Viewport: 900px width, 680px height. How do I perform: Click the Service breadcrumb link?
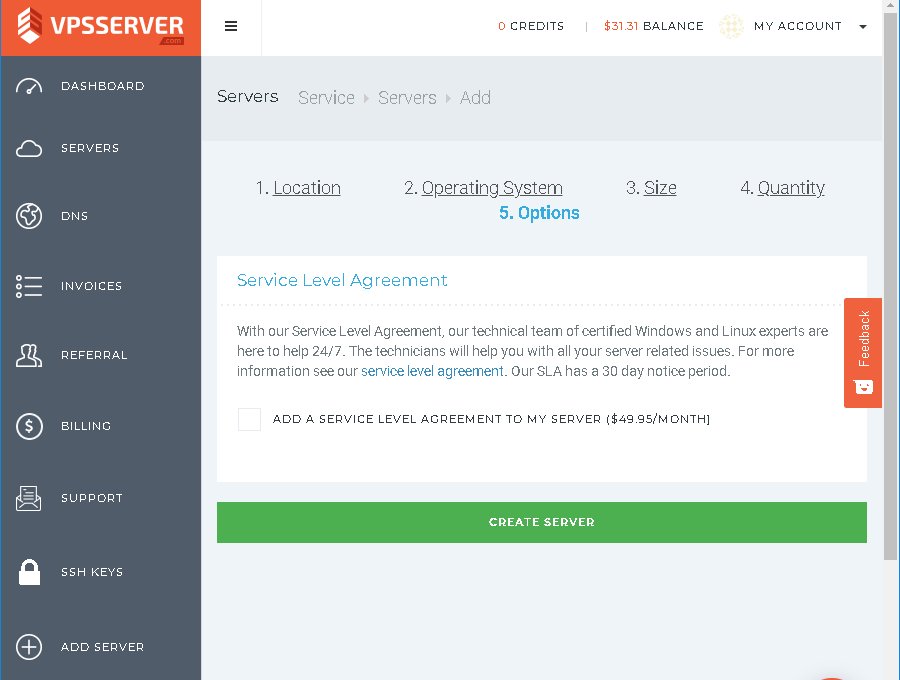[327, 98]
